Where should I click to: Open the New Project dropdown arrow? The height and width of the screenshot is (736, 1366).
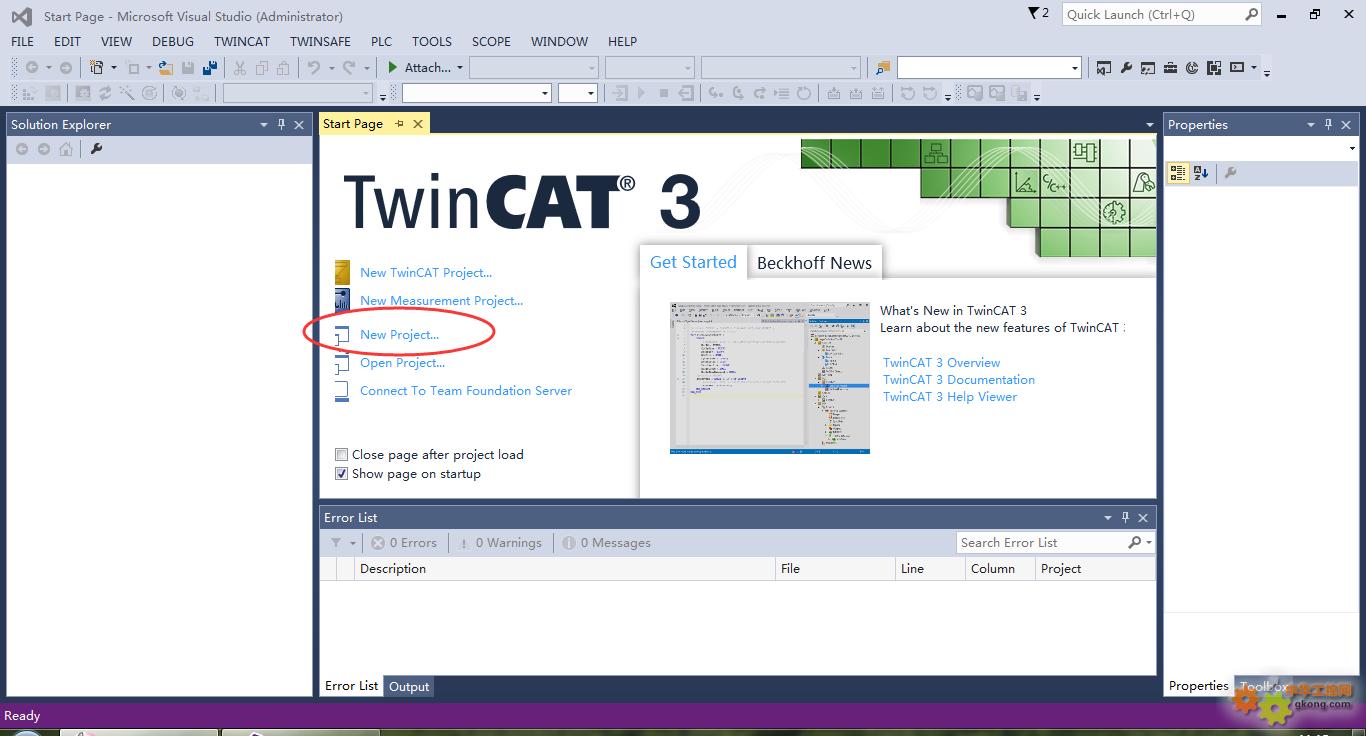pos(114,68)
